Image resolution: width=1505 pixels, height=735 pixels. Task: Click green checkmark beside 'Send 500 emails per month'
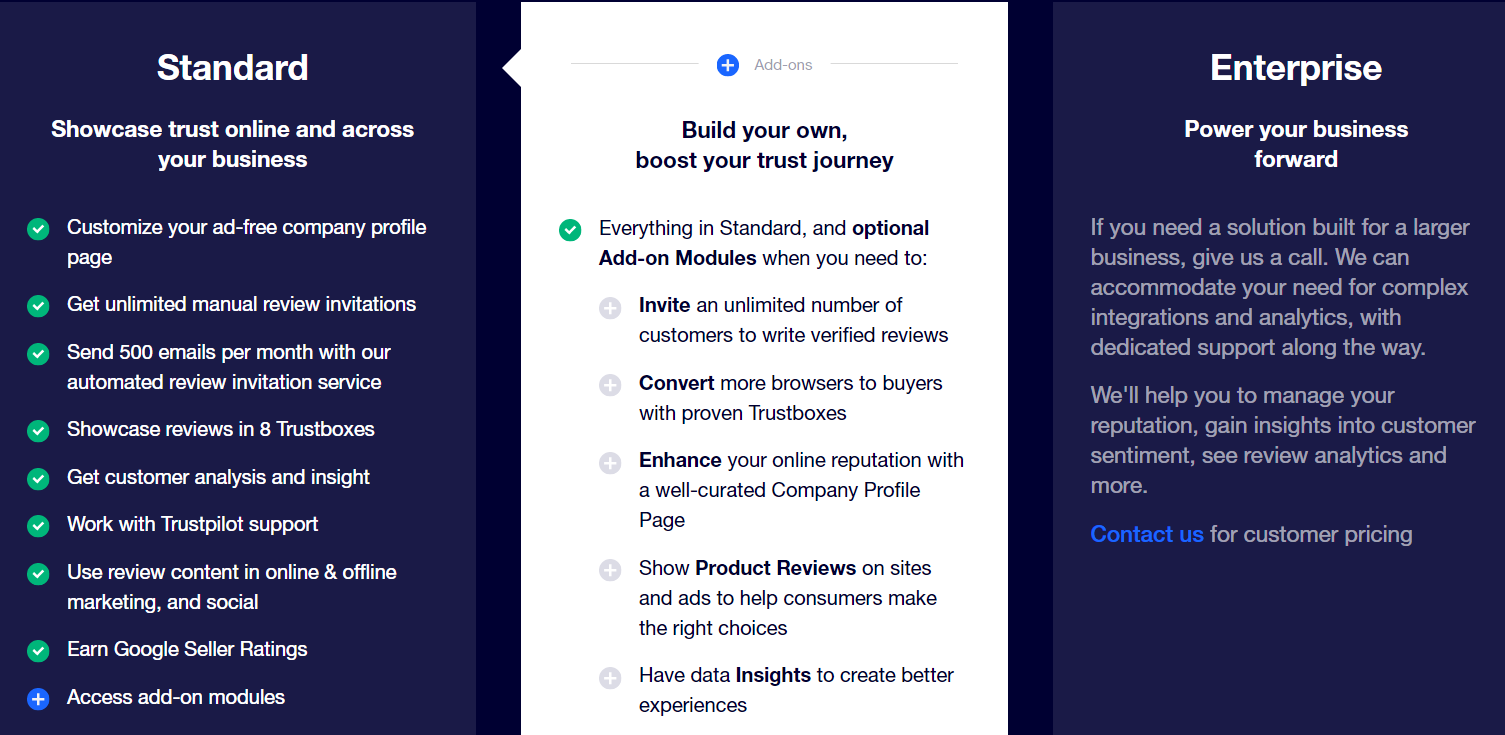click(38, 354)
